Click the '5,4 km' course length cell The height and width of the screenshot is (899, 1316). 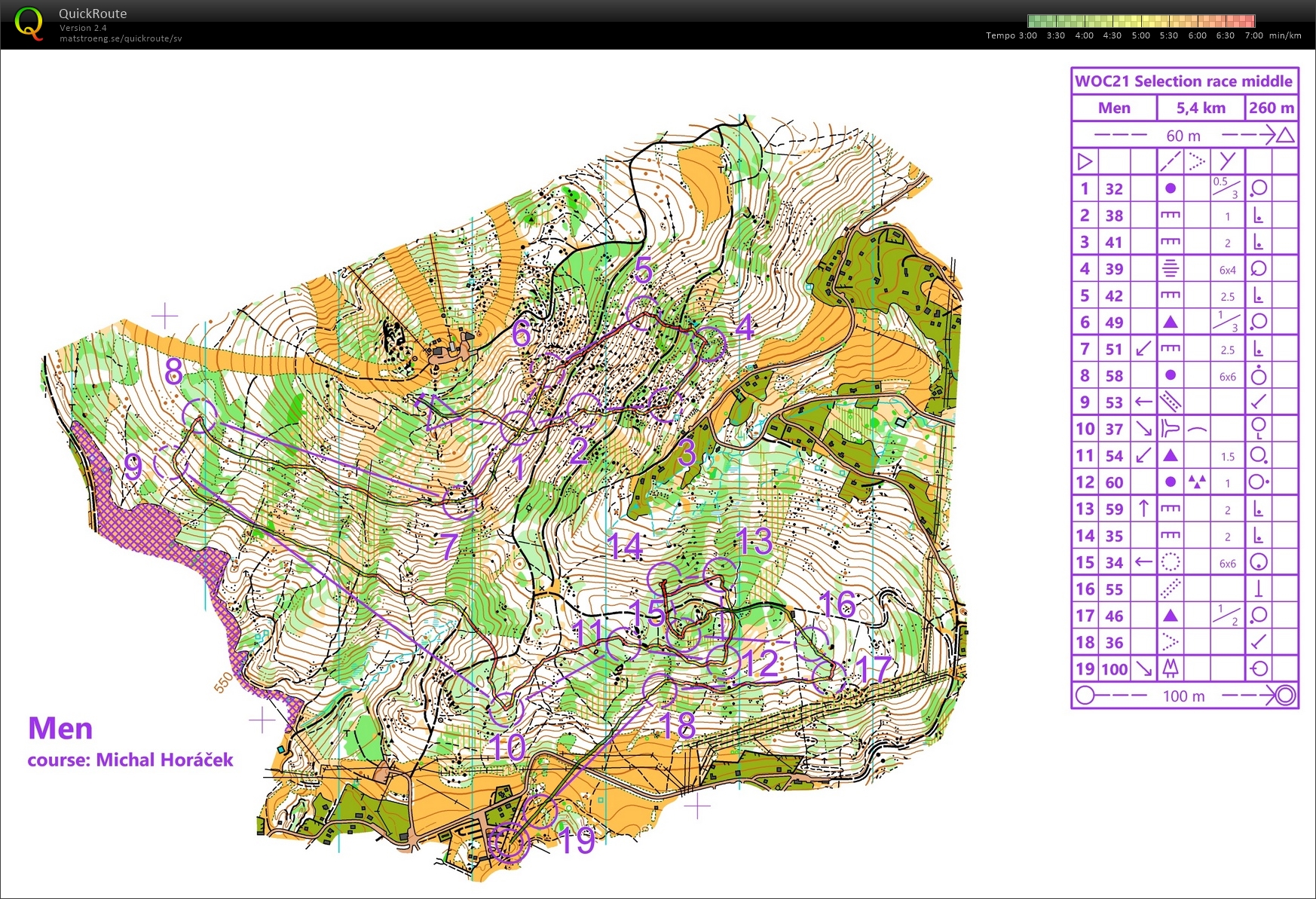(1201, 108)
